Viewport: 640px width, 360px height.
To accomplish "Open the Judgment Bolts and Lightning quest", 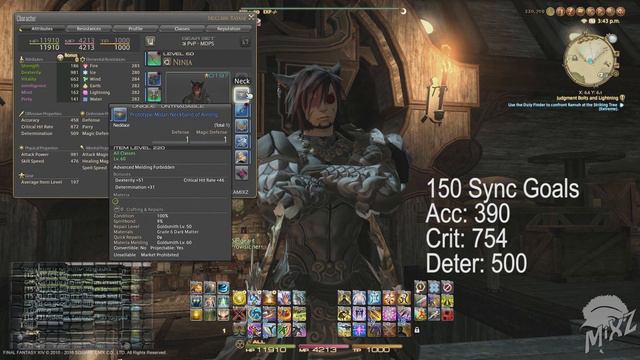I will point(587,98).
